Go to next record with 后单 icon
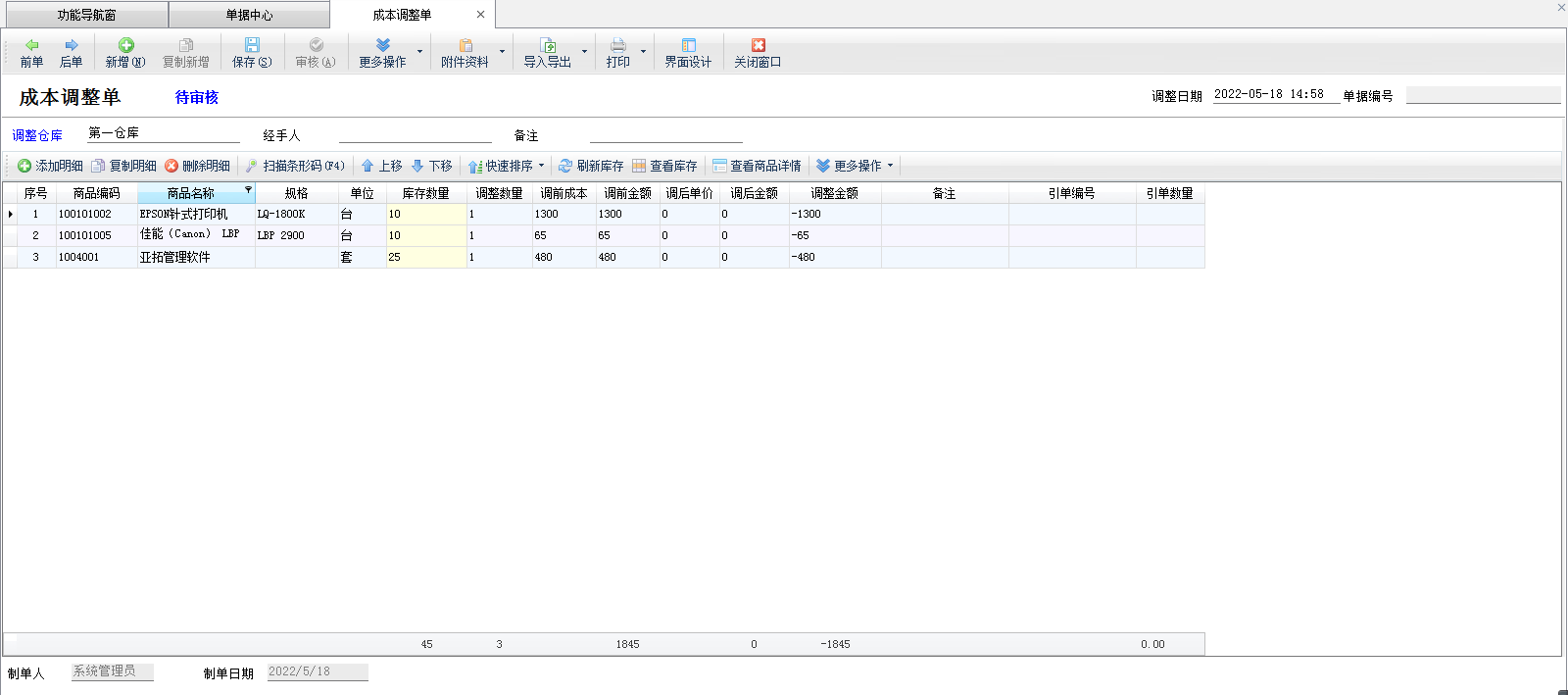This screenshot has width=1568, height=695. [71, 45]
